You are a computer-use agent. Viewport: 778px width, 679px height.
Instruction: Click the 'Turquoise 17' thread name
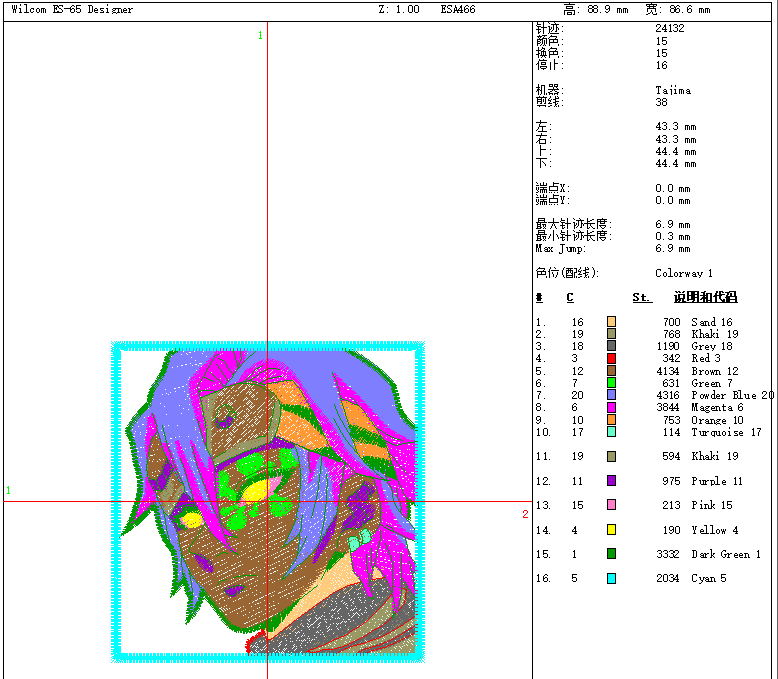[726, 432]
